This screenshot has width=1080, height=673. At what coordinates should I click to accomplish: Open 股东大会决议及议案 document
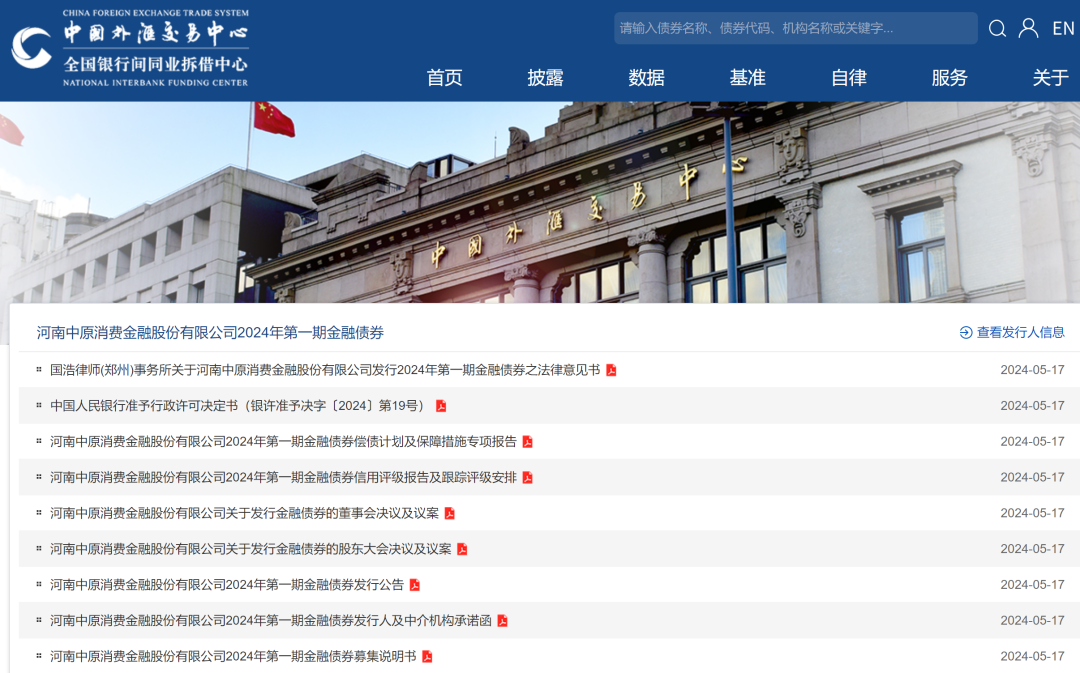point(250,549)
